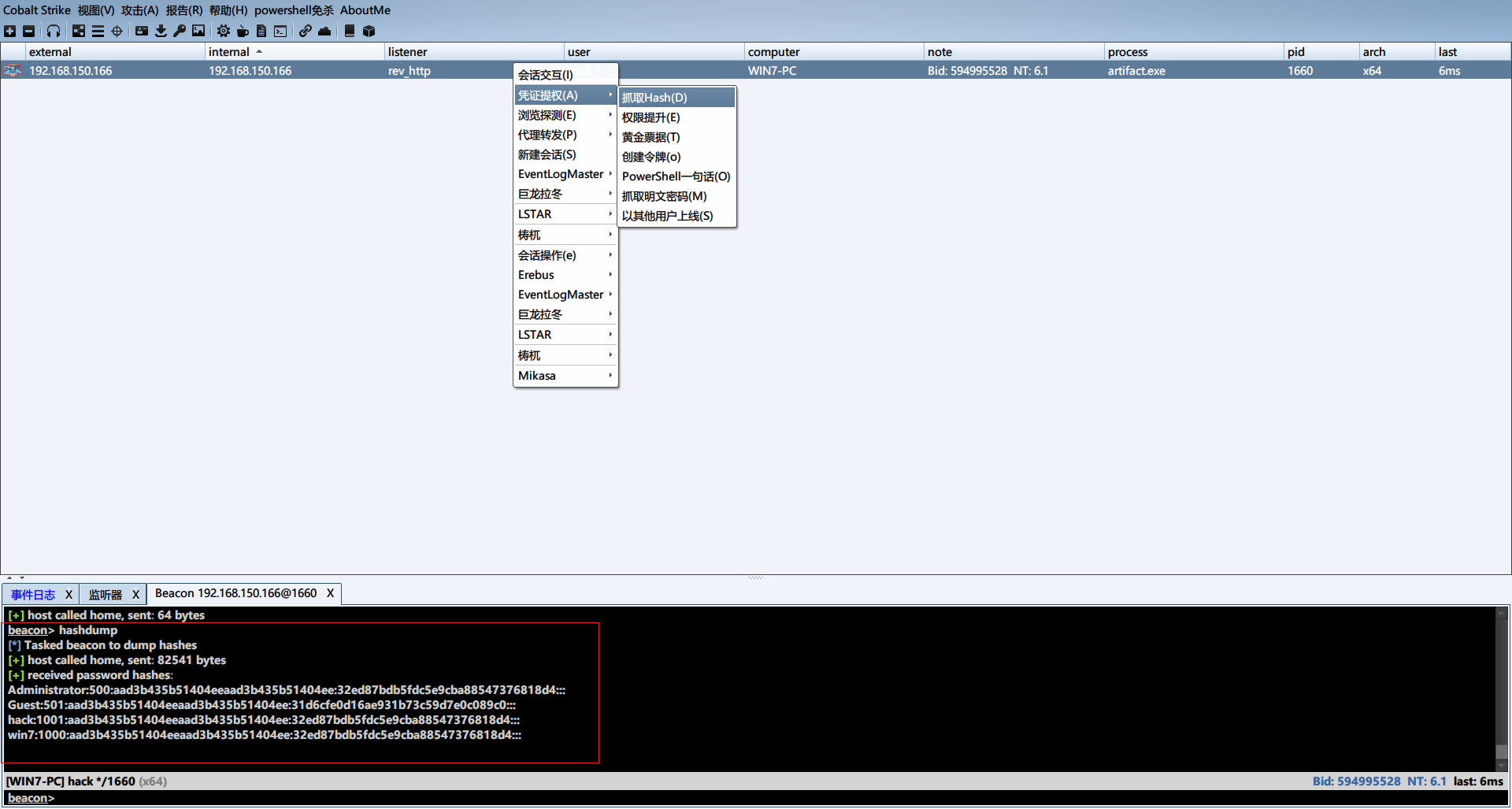Click the cube About icon

(x=369, y=31)
